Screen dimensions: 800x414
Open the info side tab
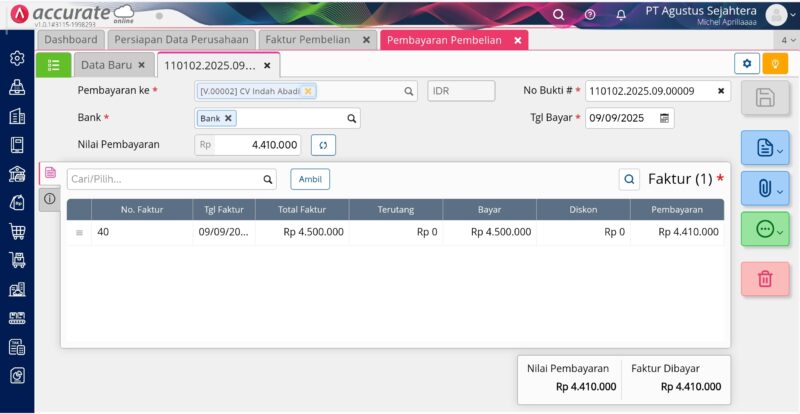click(48, 199)
